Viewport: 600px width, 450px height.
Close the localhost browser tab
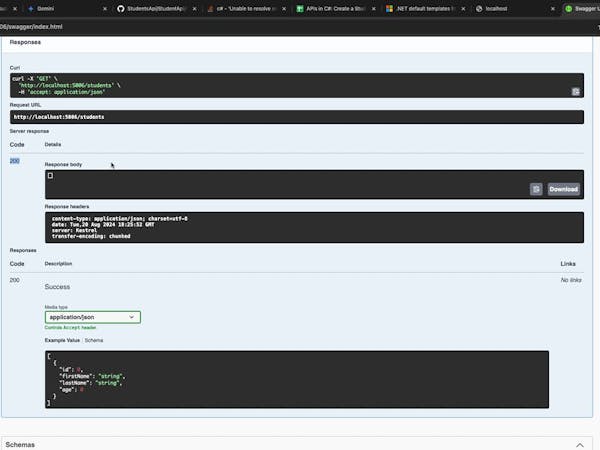click(x=553, y=8)
